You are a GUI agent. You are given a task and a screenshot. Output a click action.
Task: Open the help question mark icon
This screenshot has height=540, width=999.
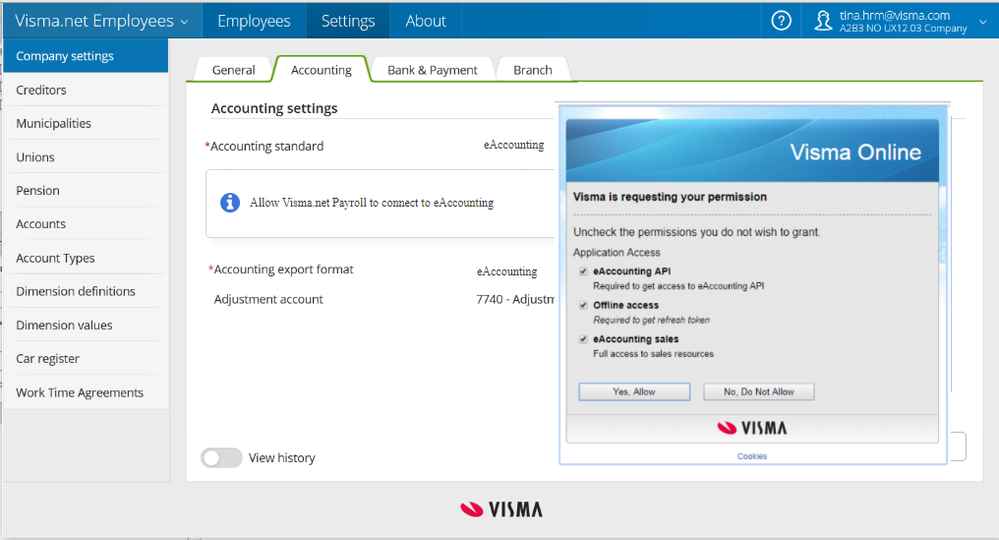(781, 21)
